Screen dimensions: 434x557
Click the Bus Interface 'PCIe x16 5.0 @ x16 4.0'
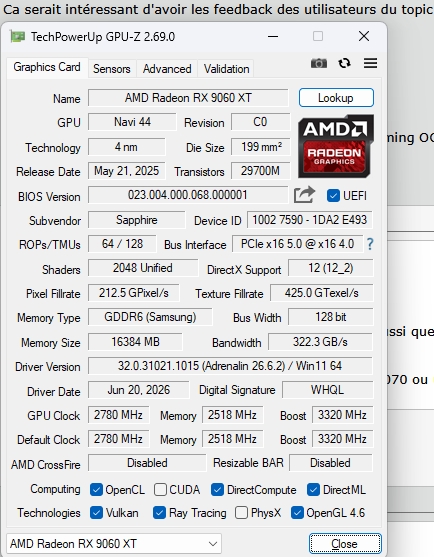pos(298,244)
